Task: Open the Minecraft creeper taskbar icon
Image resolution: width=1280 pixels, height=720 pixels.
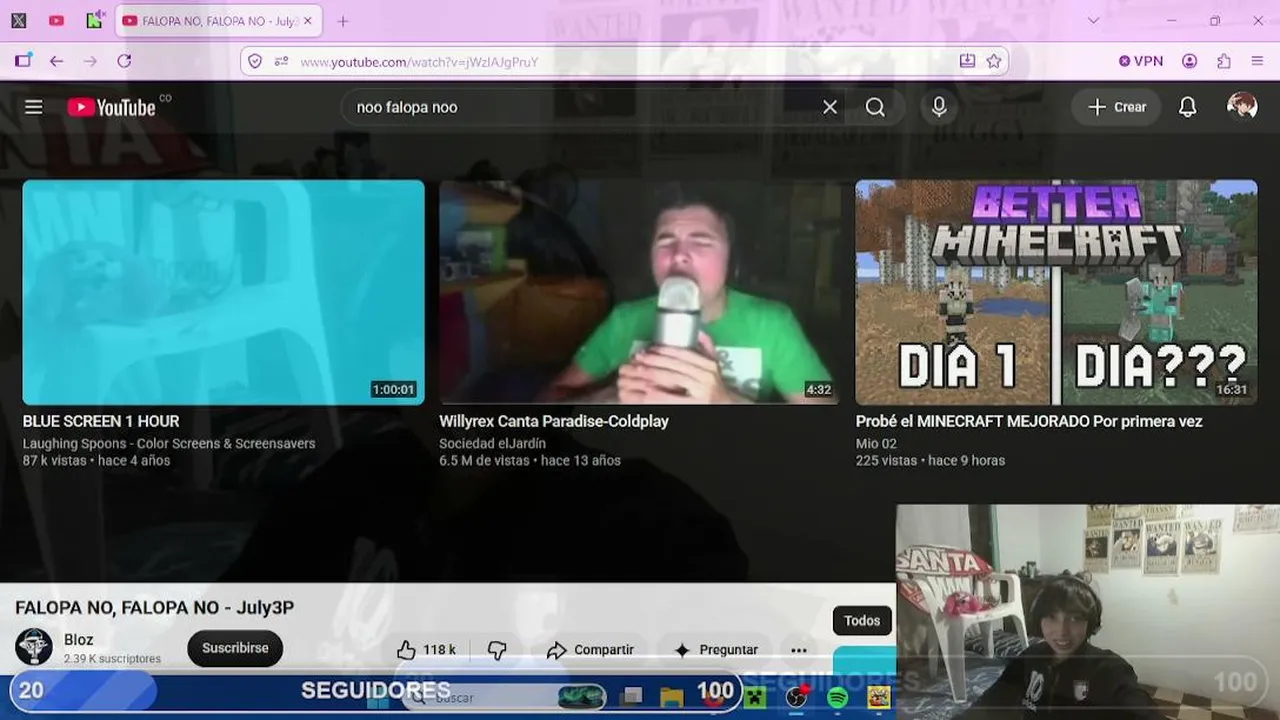Action: [x=755, y=697]
